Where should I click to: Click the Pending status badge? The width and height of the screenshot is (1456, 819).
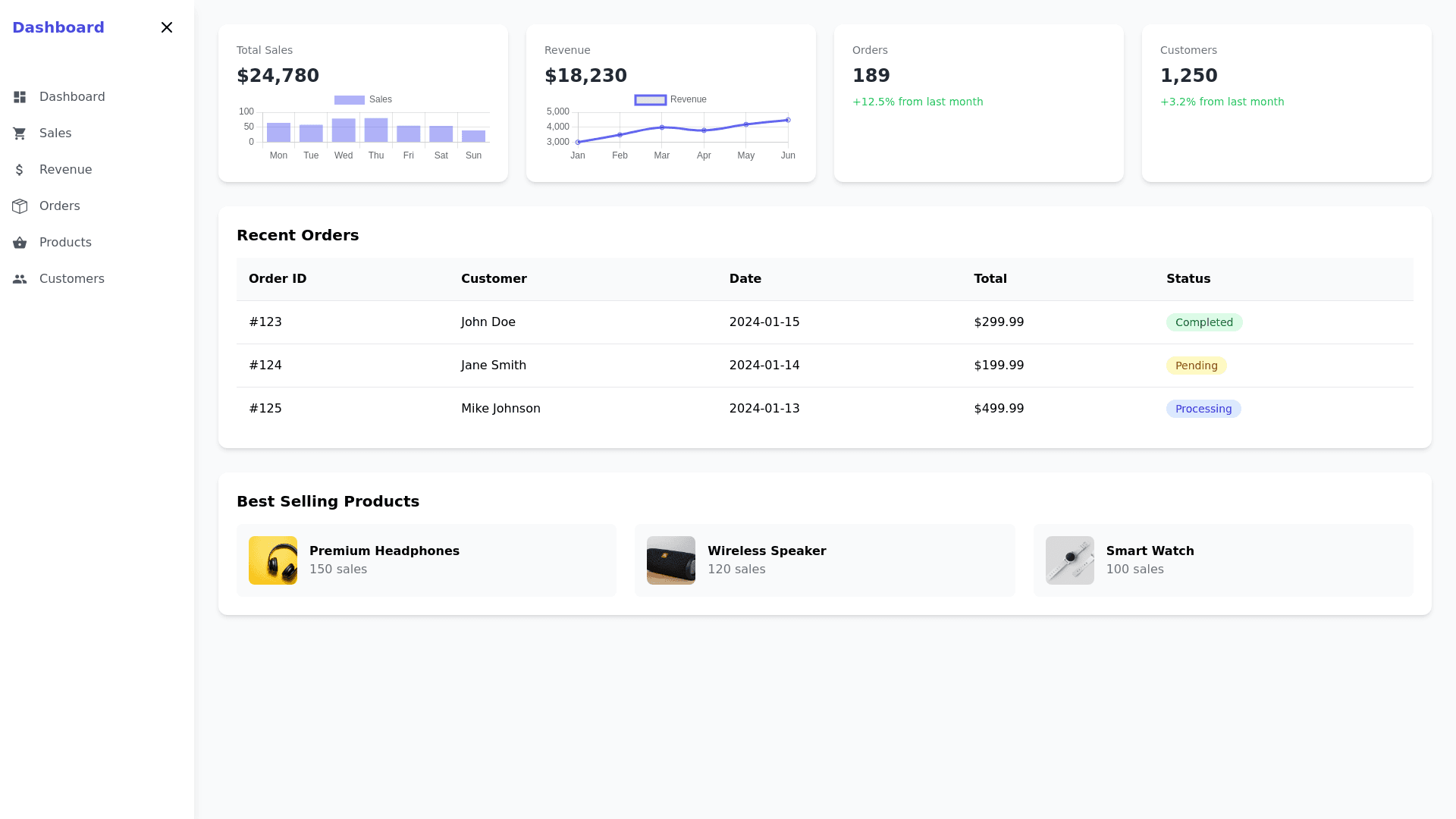pos(1196,366)
